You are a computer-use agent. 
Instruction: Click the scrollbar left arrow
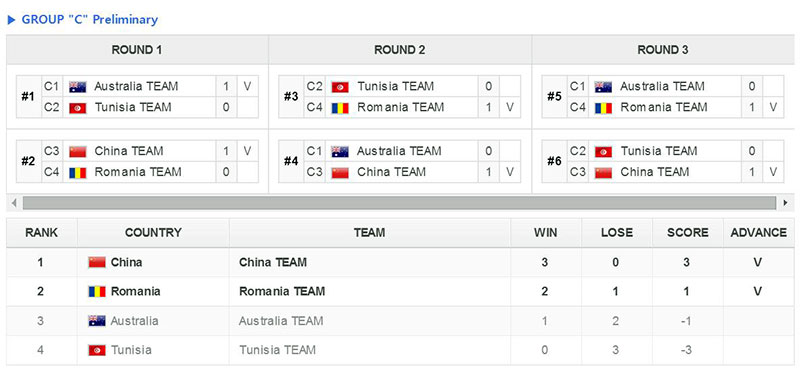(x=14, y=203)
